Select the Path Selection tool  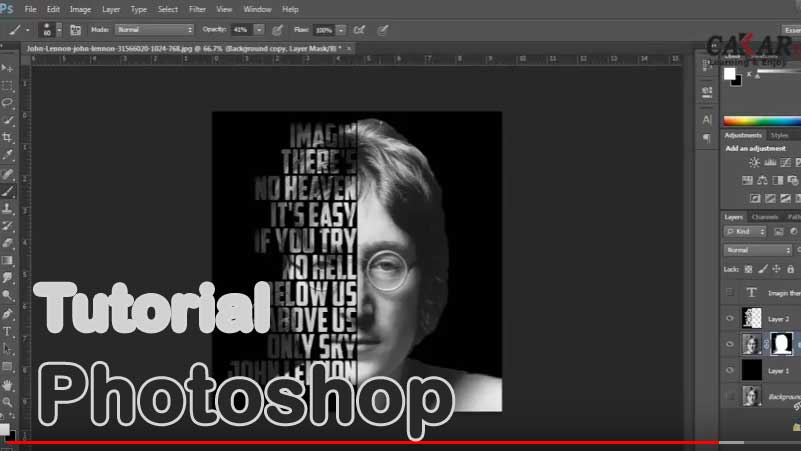coord(7,349)
